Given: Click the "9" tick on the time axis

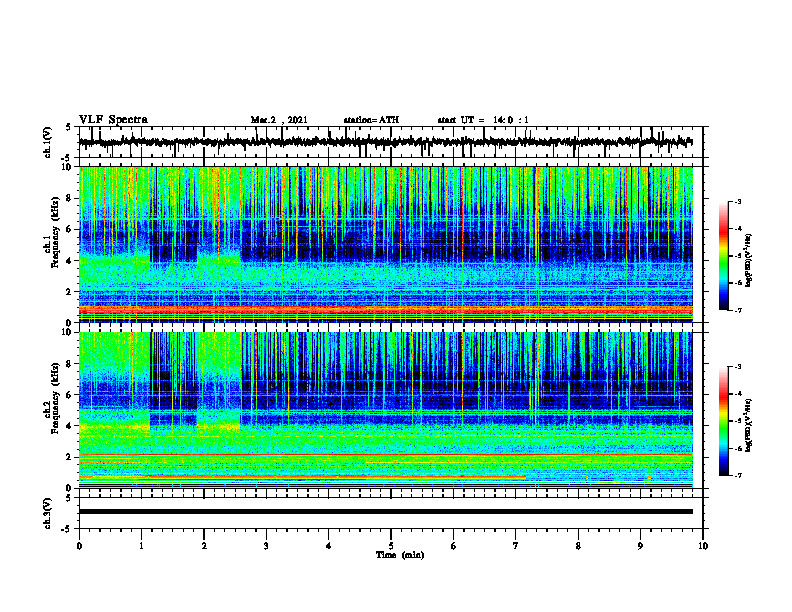Looking at the screenshot, I should (640, 546).
